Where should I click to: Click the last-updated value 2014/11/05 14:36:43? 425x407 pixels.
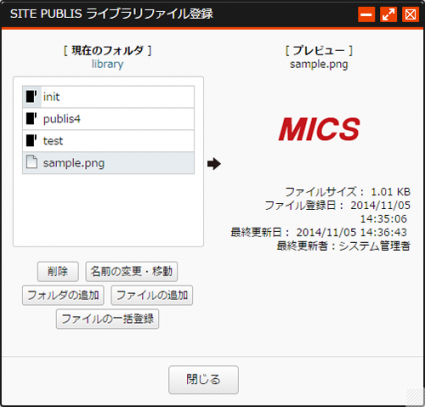click(352, 232)
